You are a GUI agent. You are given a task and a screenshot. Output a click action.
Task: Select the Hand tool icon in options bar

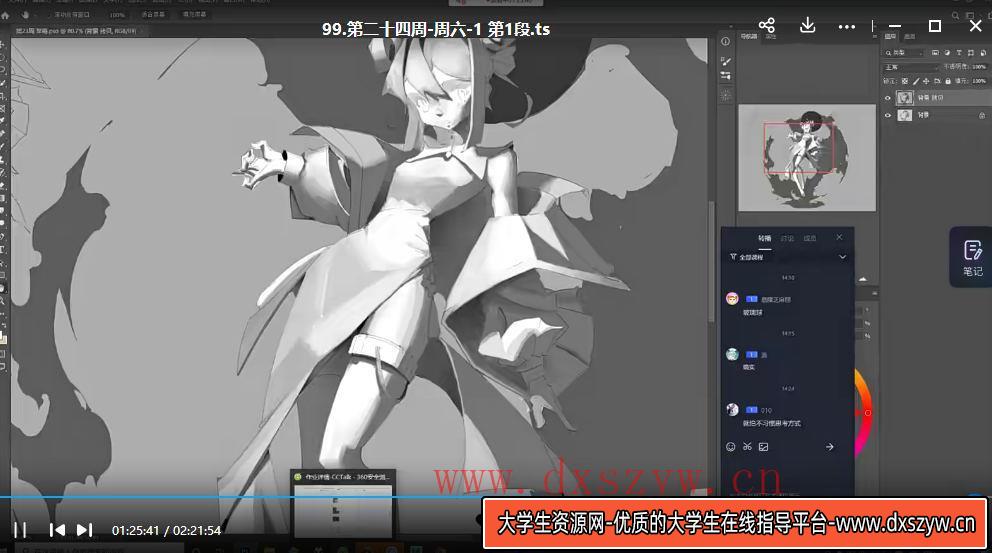pyautogui.click(x=26, y=14)
